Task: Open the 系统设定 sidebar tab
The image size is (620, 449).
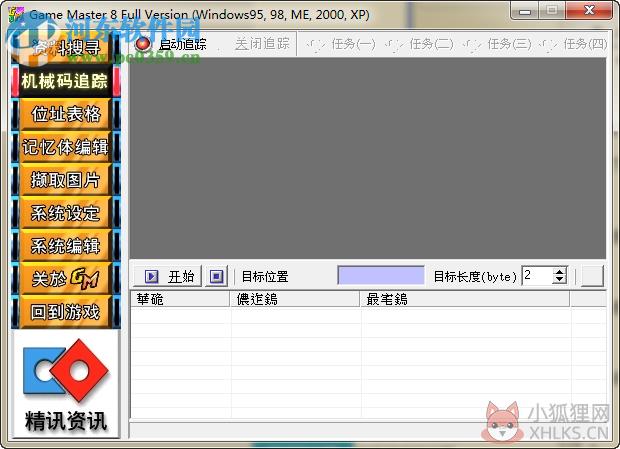Action: [x=66, y=213]
